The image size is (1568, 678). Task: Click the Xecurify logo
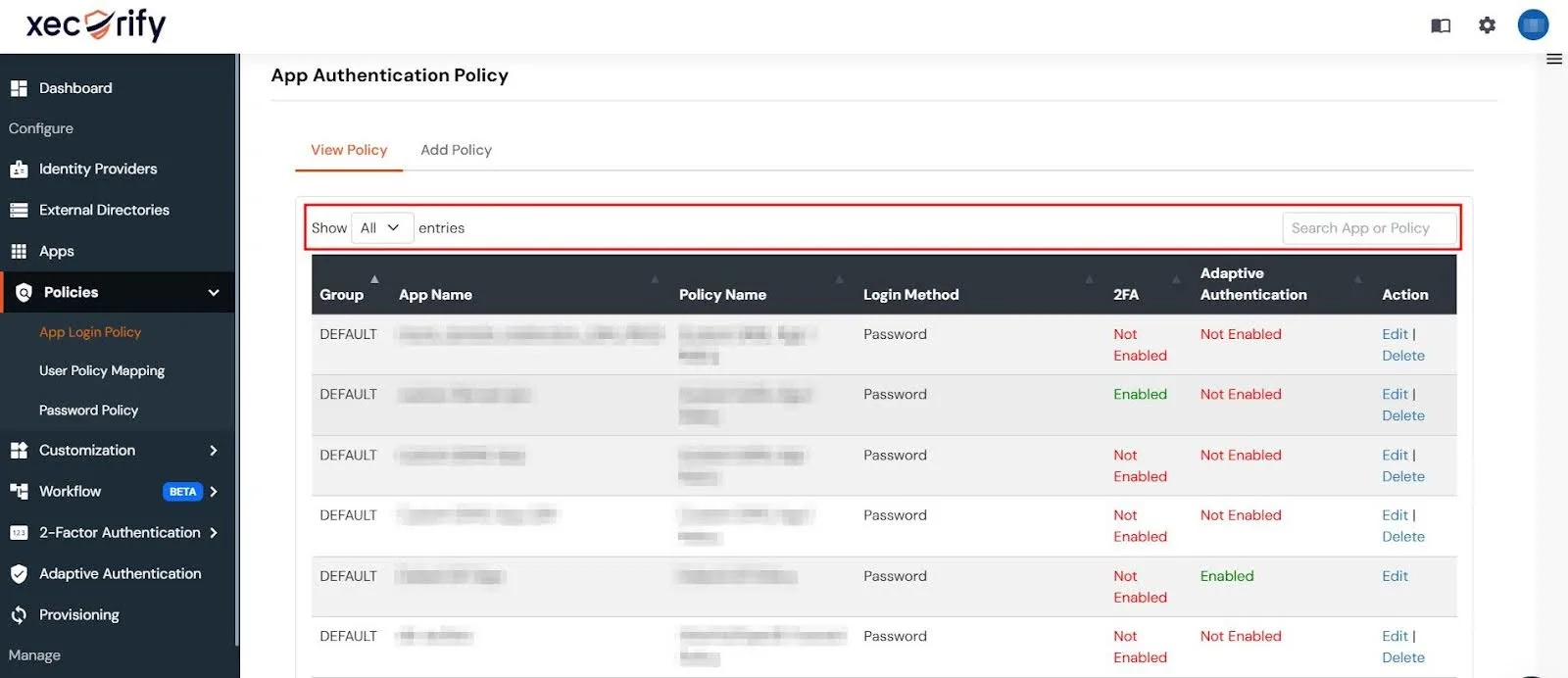coord(96,24)
